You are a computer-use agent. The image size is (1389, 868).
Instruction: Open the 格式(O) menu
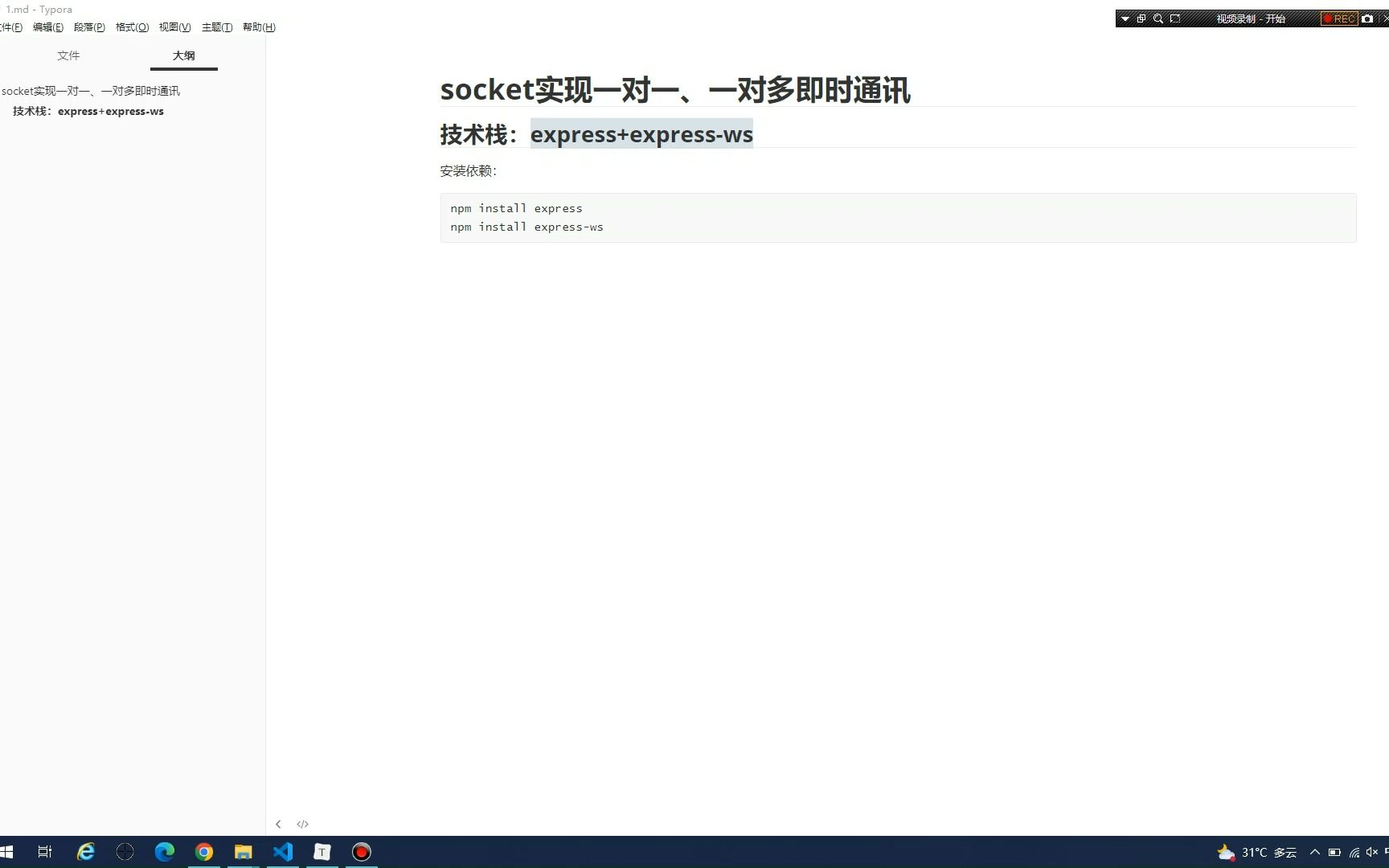tap(132, 27)
